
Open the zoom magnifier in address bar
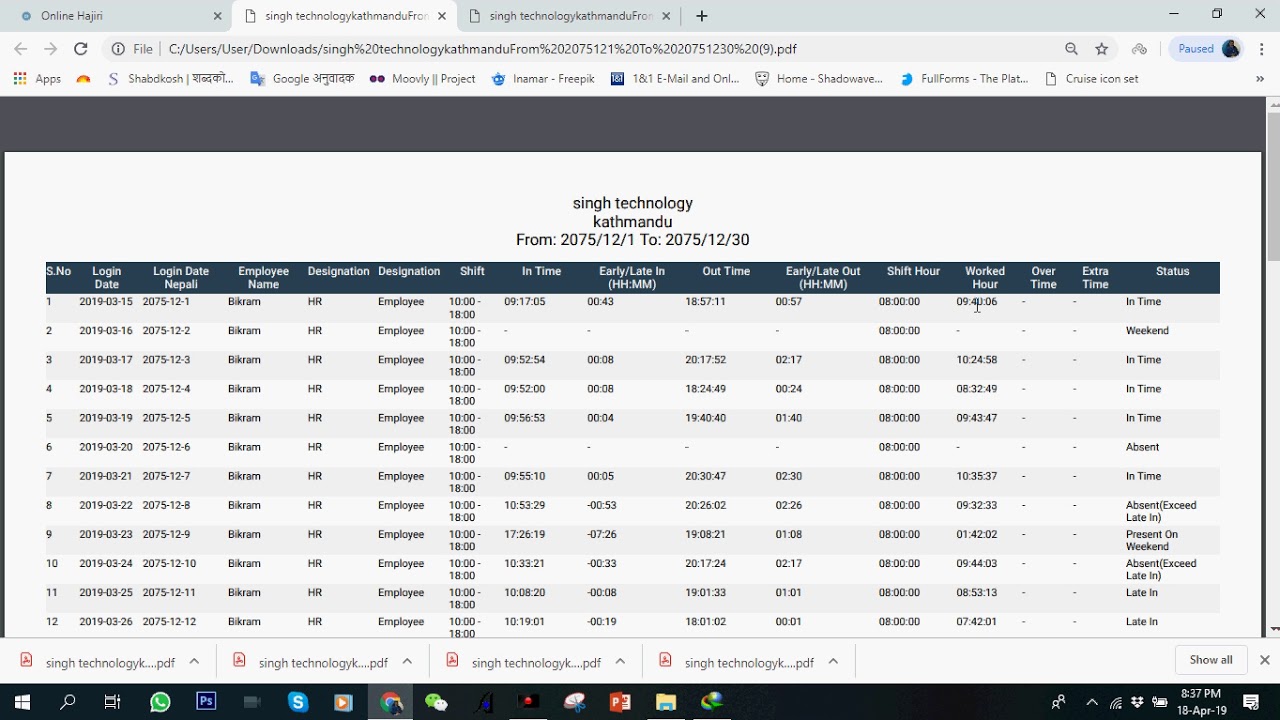[1071, 49]
